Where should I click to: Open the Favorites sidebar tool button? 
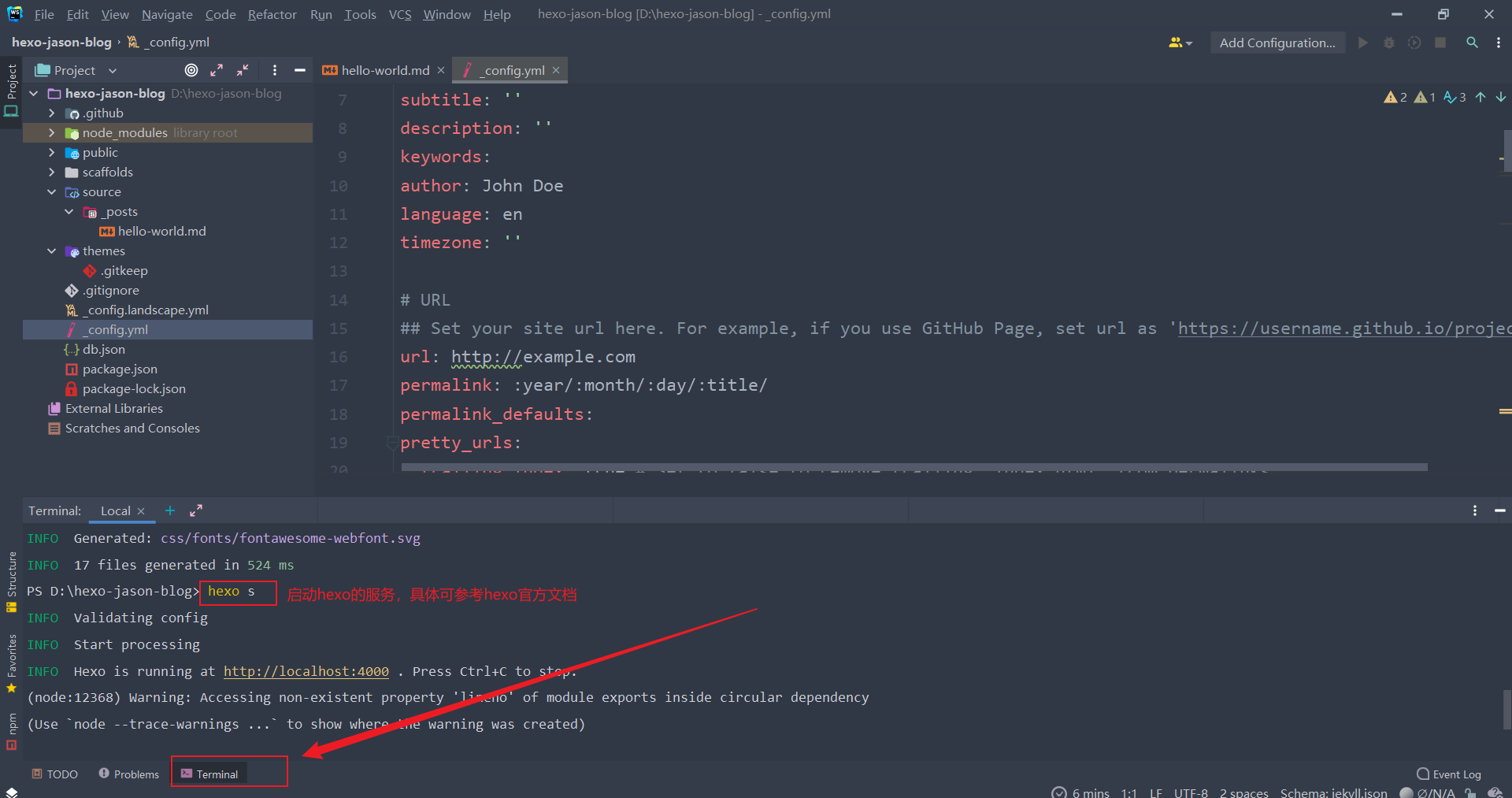11,663
